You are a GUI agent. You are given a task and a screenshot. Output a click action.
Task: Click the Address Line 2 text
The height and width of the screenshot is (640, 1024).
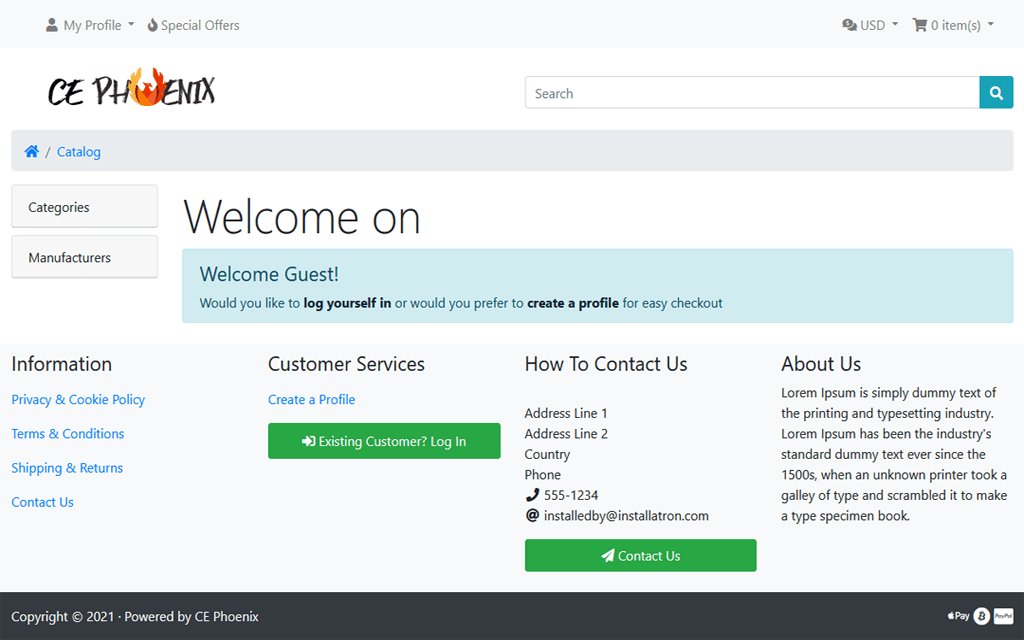pyautogui.click(x=566, y=434)
